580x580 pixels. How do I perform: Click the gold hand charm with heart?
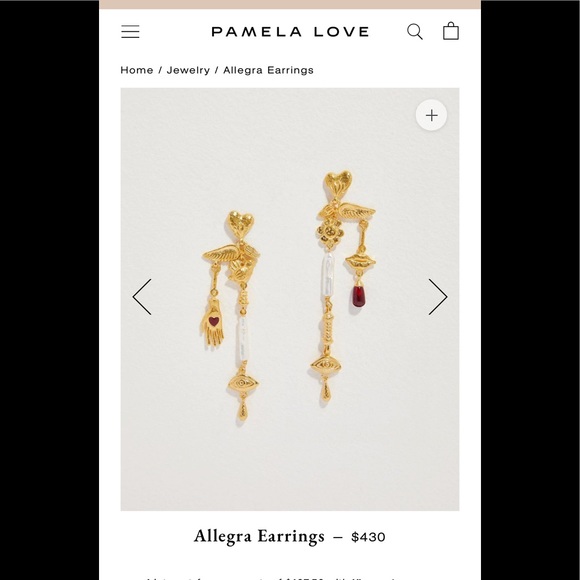click(212, 323)
